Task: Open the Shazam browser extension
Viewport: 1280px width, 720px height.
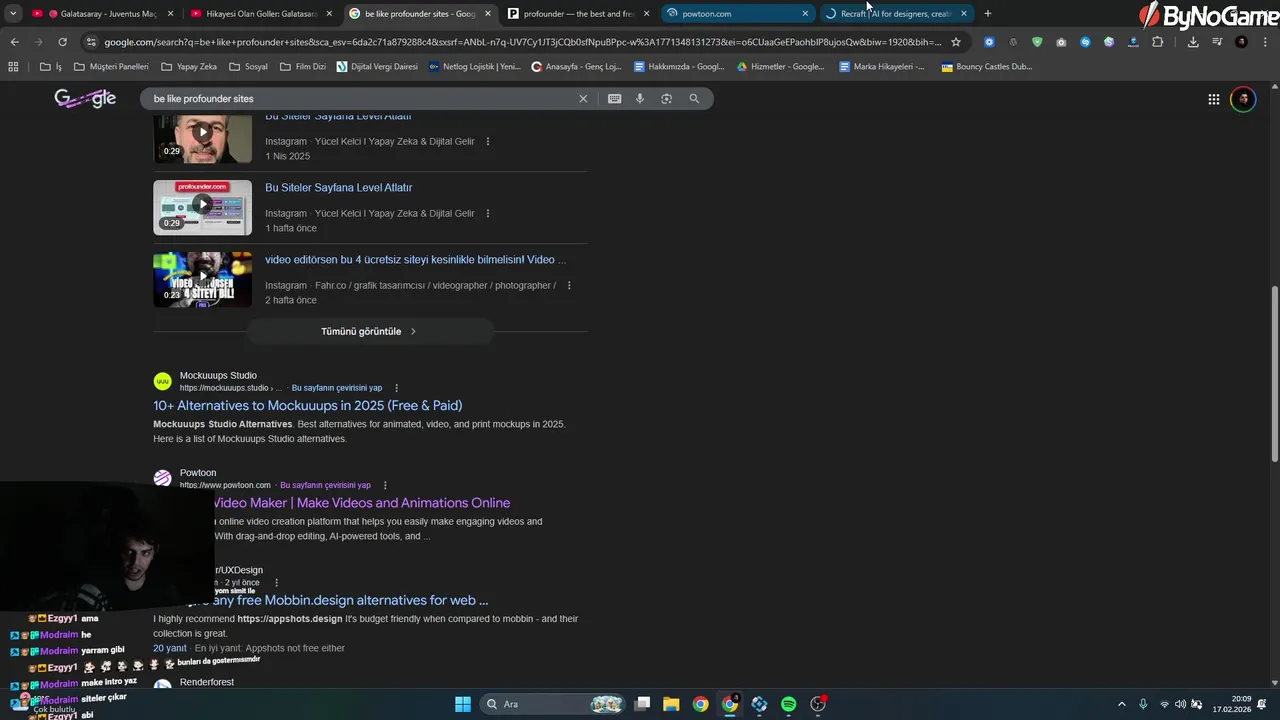Action: coord(1085,42)
